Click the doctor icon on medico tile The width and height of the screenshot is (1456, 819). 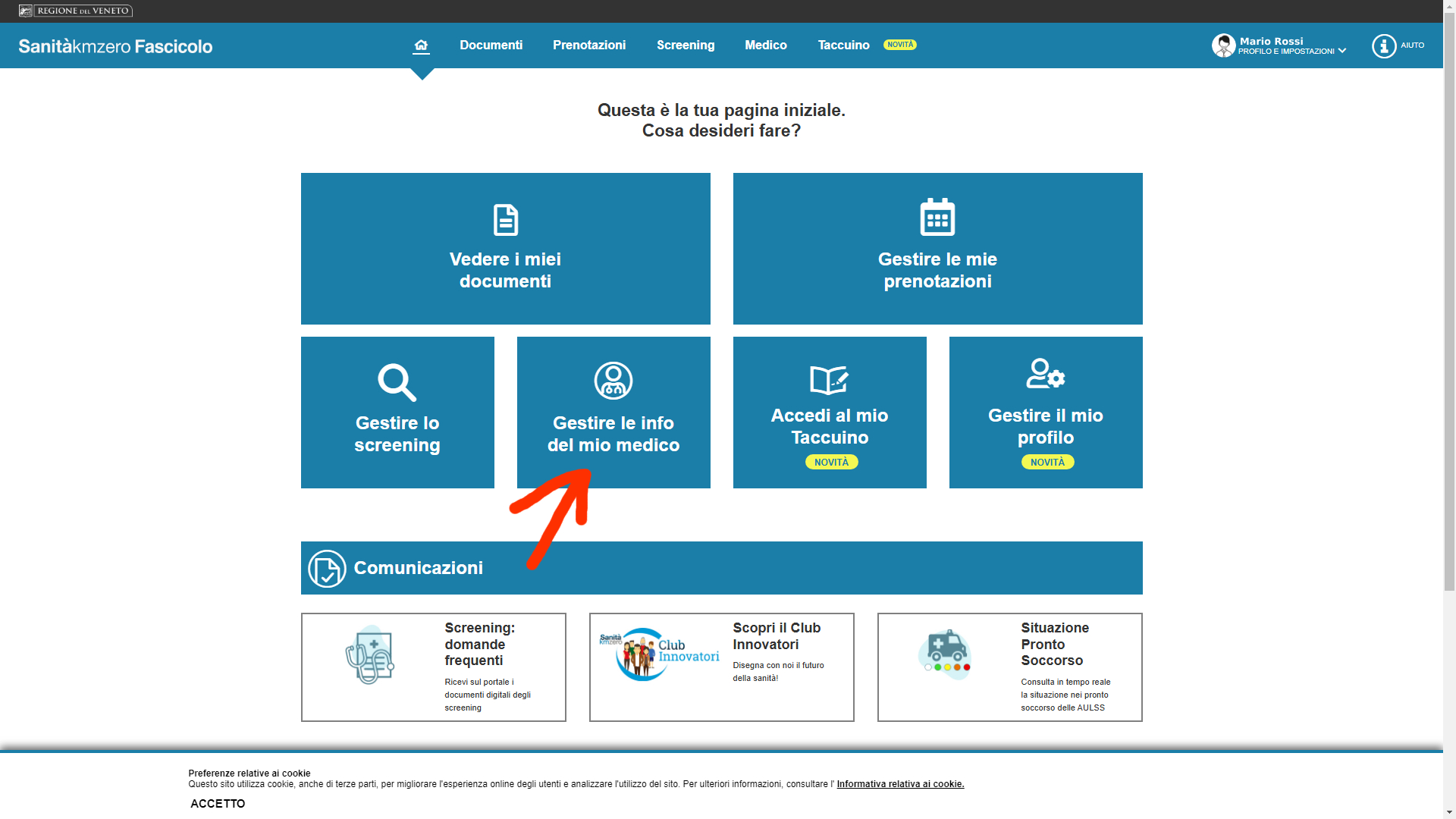pyautogui.click(x=613, y=381)
